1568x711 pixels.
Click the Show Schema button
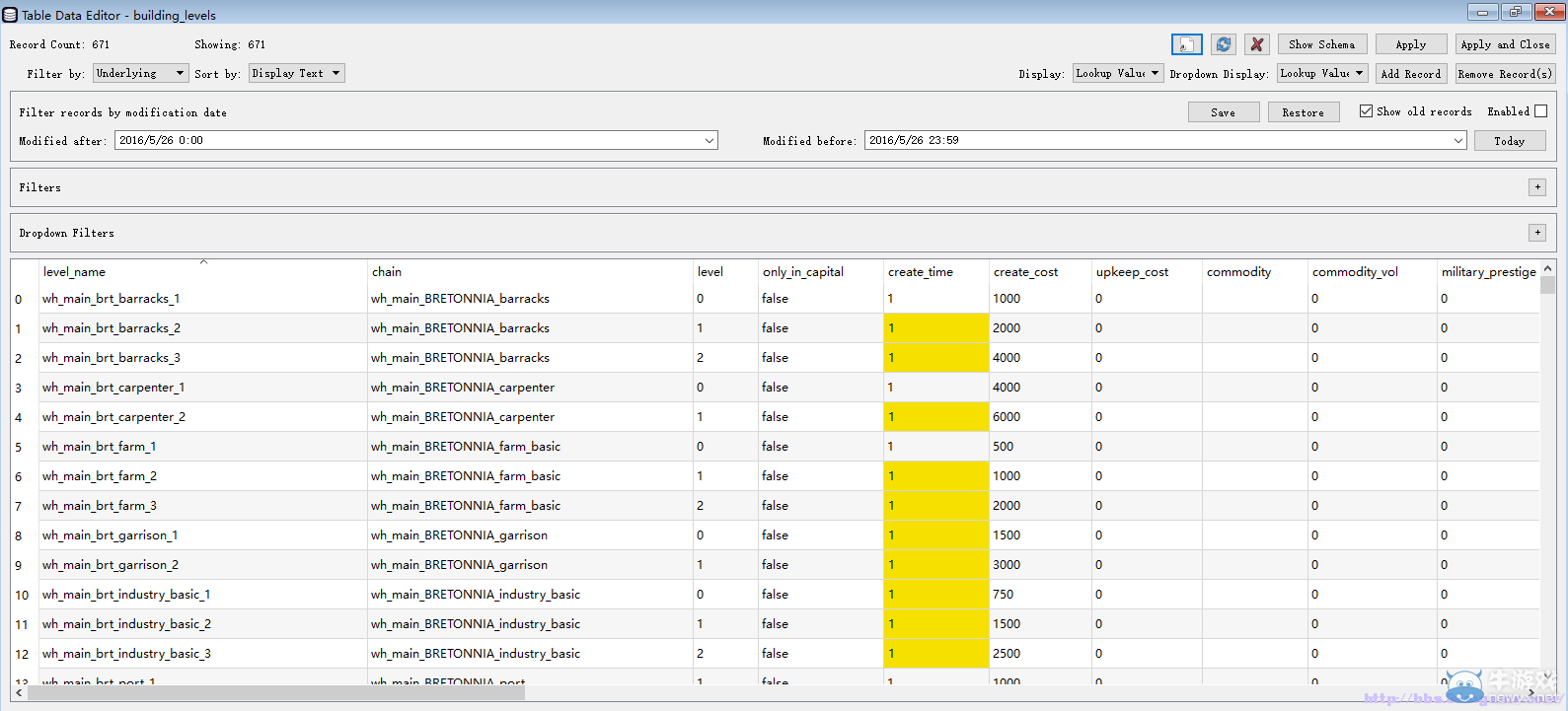point(1322,44)
